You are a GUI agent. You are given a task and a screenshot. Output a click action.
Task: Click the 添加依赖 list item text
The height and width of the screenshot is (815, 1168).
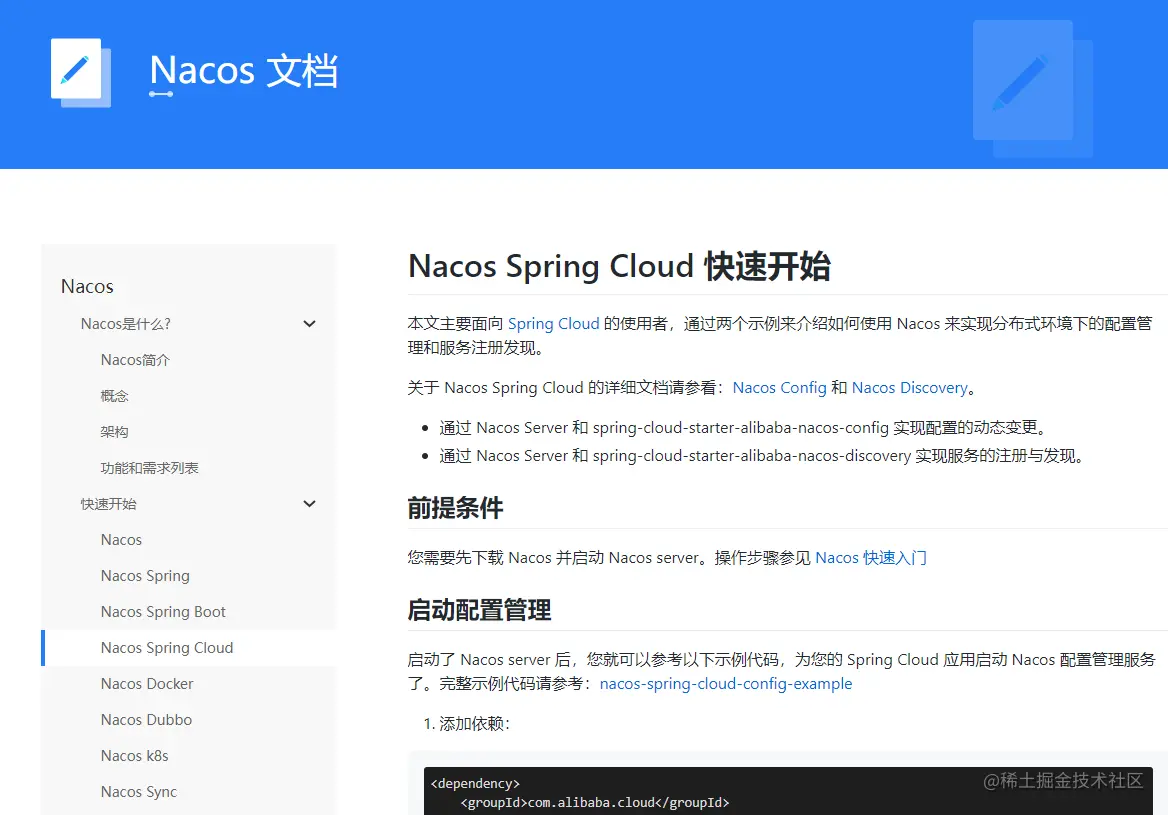474,724
